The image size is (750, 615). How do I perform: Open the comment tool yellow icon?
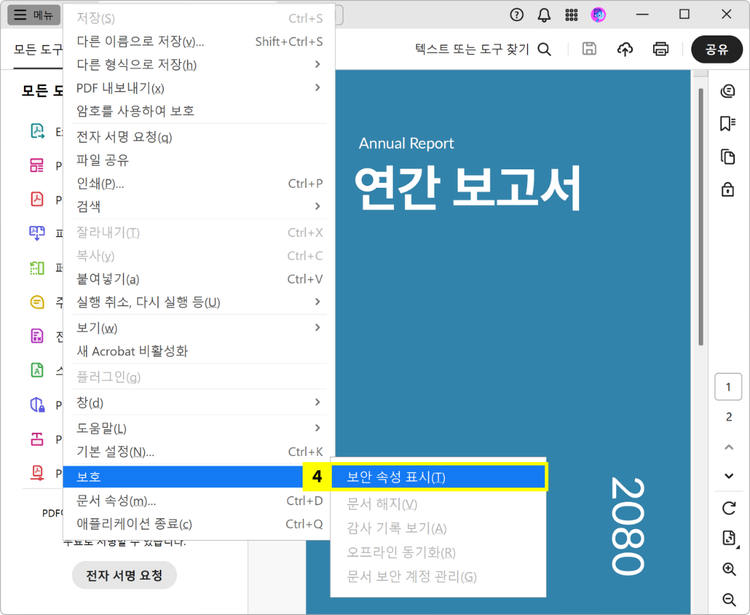[37, 302]
